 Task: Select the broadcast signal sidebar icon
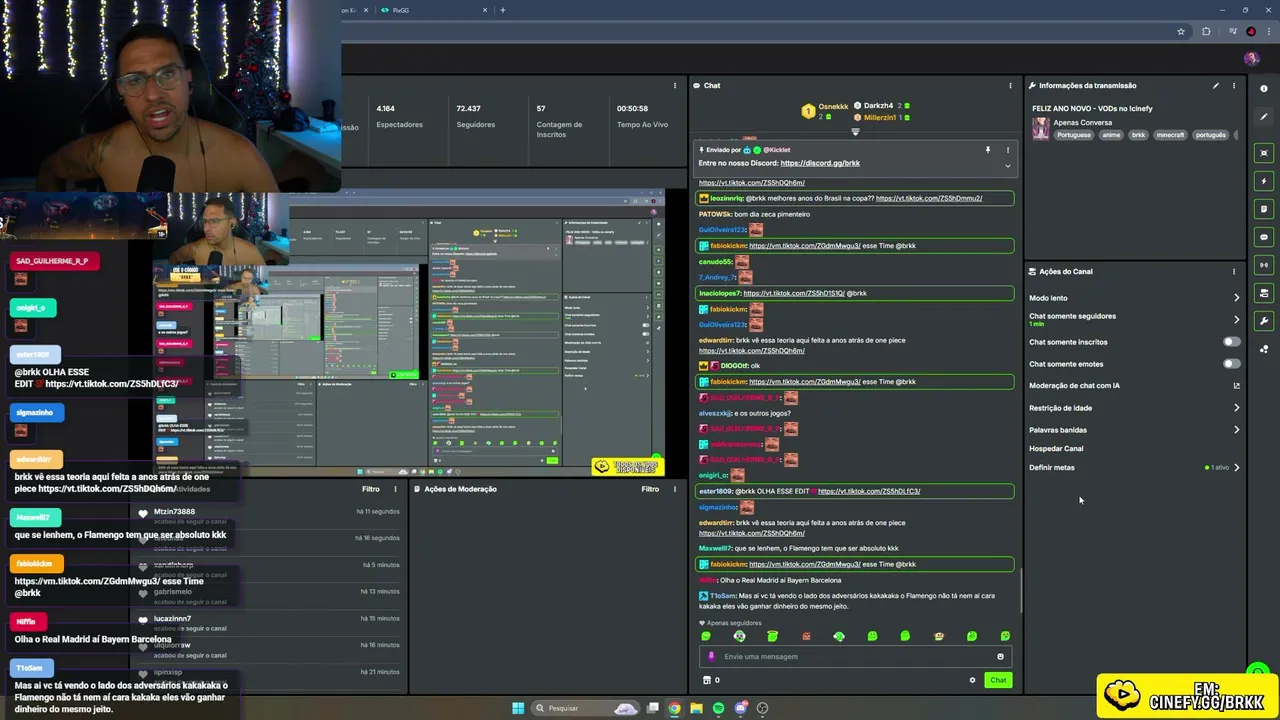[x=1264, y=265]
